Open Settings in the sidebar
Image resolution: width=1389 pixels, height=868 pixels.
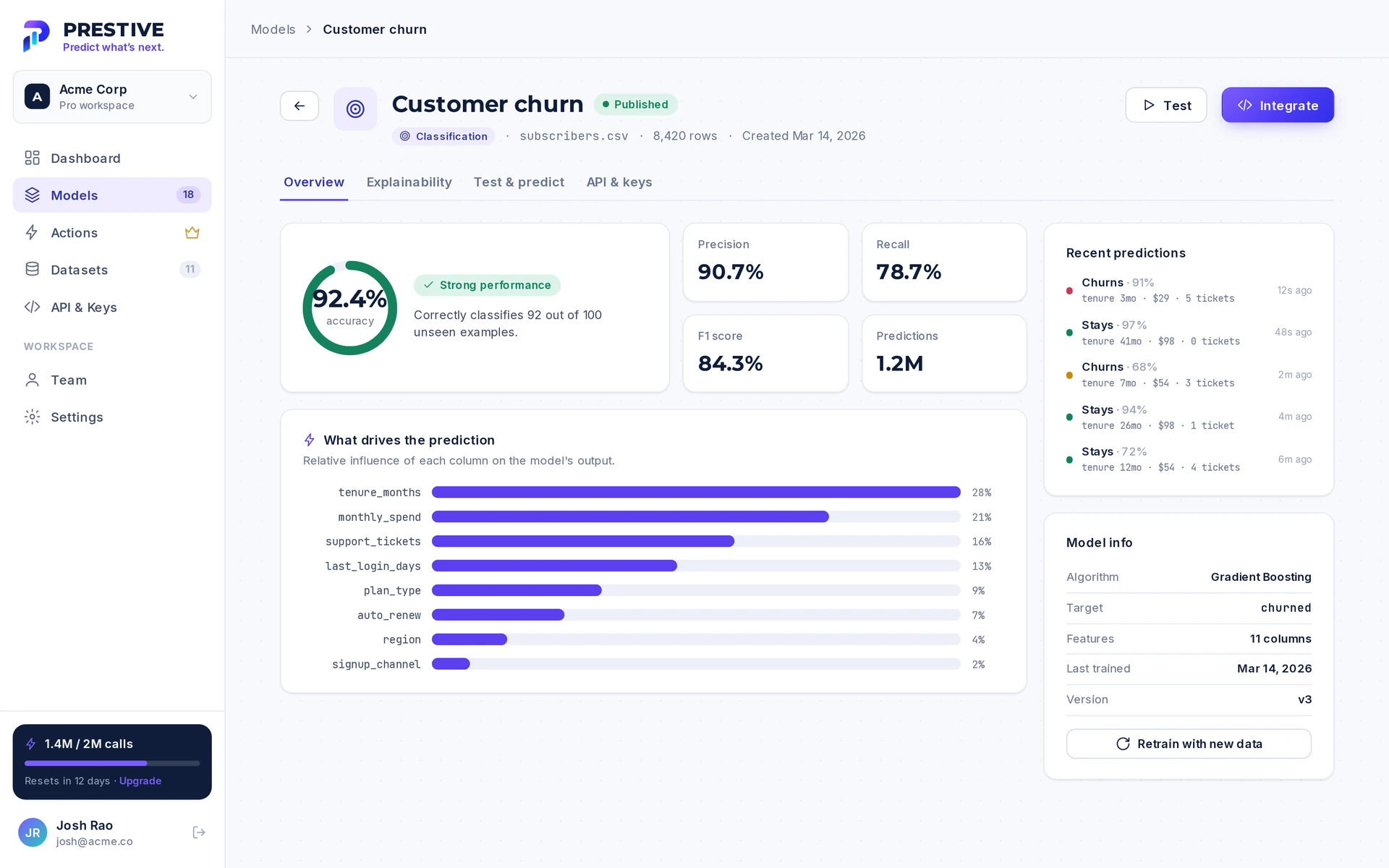112,417
